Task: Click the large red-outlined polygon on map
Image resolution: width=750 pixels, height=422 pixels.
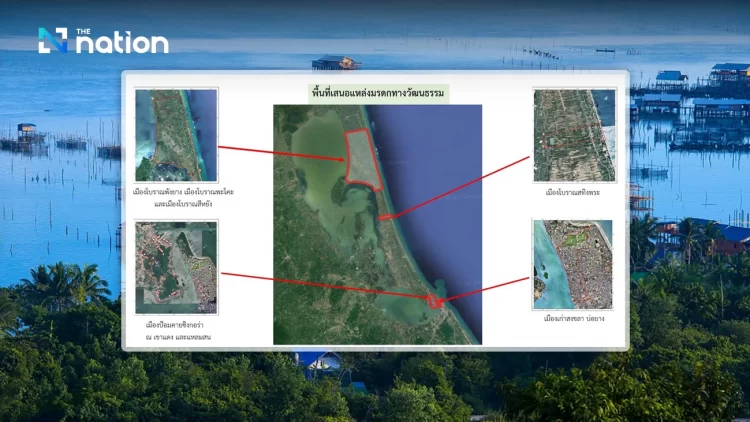Action: [x=361, y=157]
